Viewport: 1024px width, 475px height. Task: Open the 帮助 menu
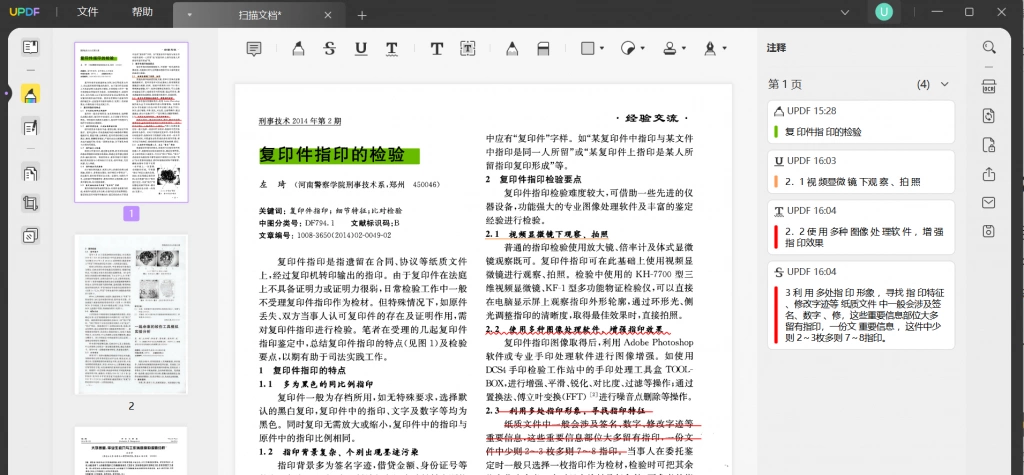tap(142, 12)
